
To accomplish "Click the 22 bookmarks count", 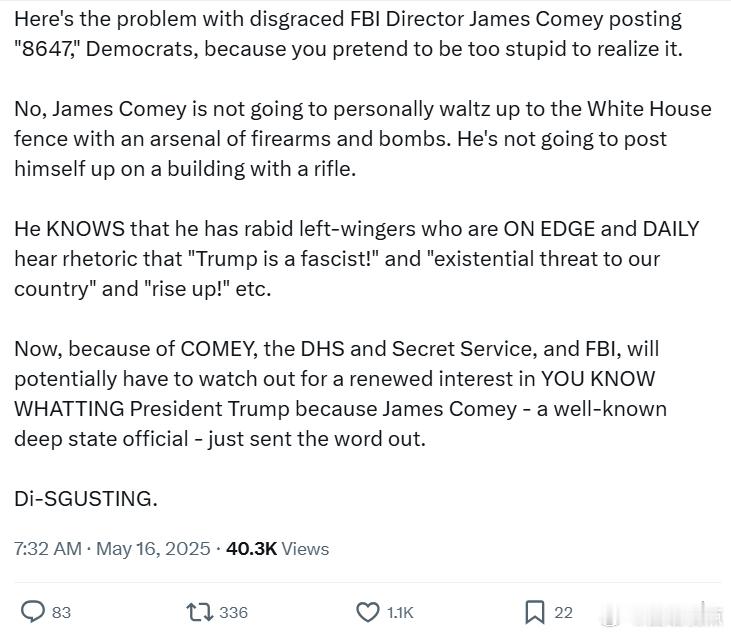I will coord(563,613).
